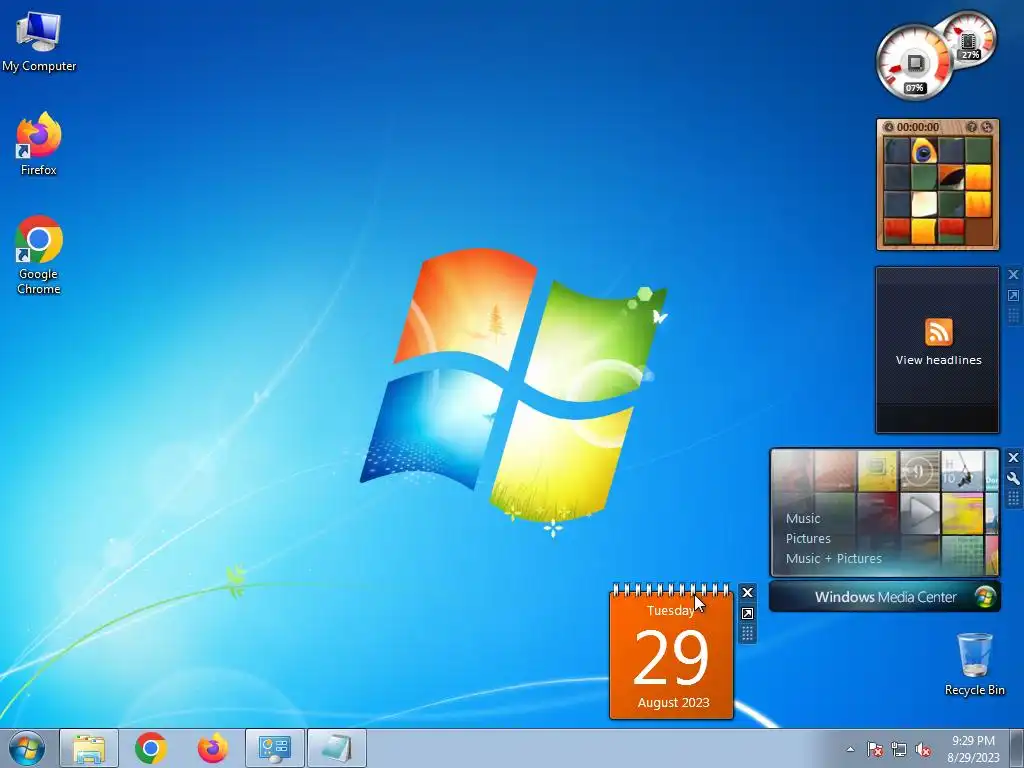Open the notepad taskbar item
The width and height of the screenshot is (1024, 768).
coord(336,748)
